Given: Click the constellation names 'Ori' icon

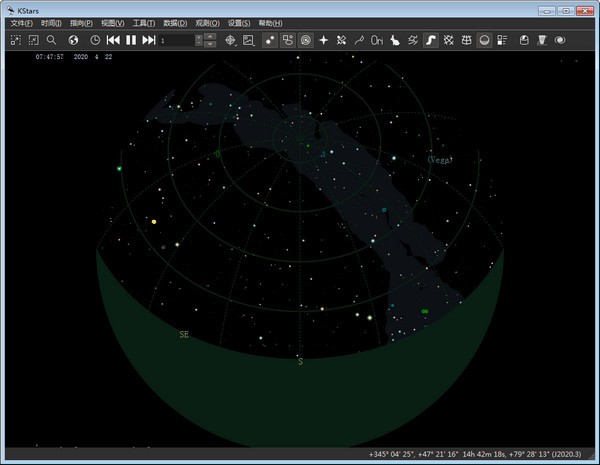Looking at the screenshot, I should [377, 40].
